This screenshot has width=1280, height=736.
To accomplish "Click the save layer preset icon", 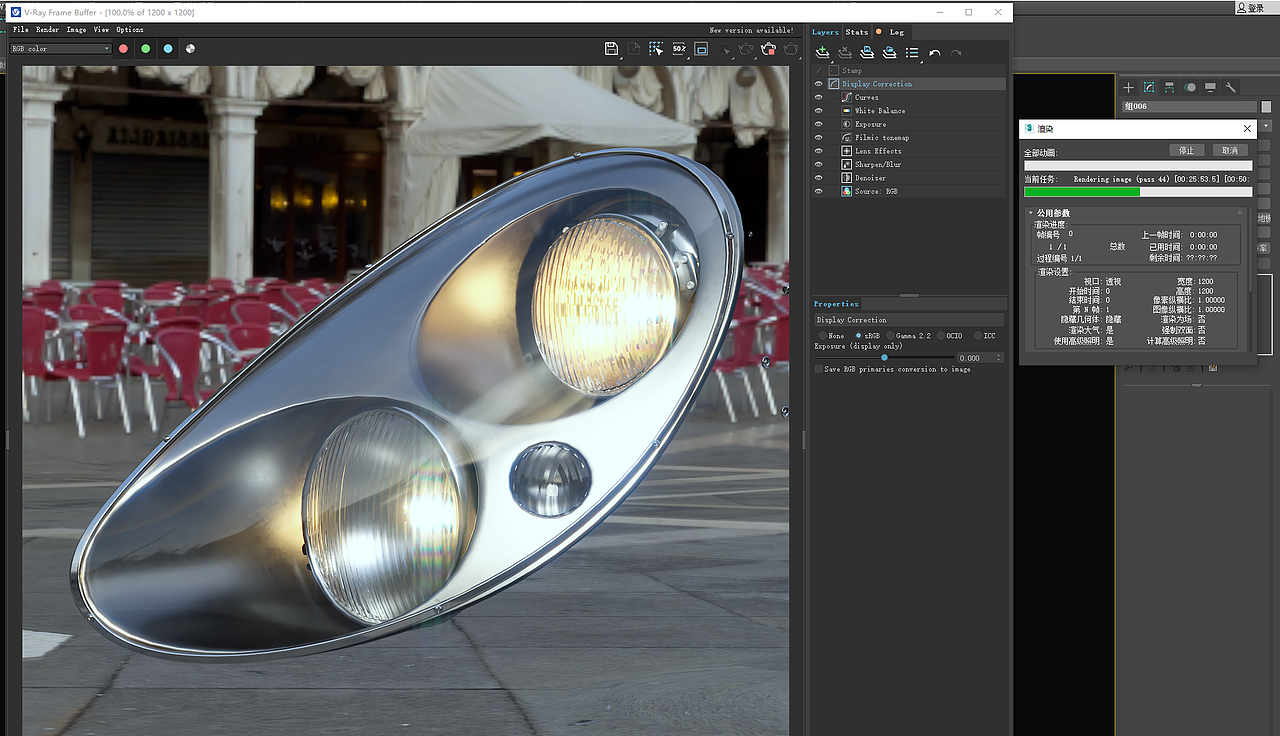I will point(867,52).
